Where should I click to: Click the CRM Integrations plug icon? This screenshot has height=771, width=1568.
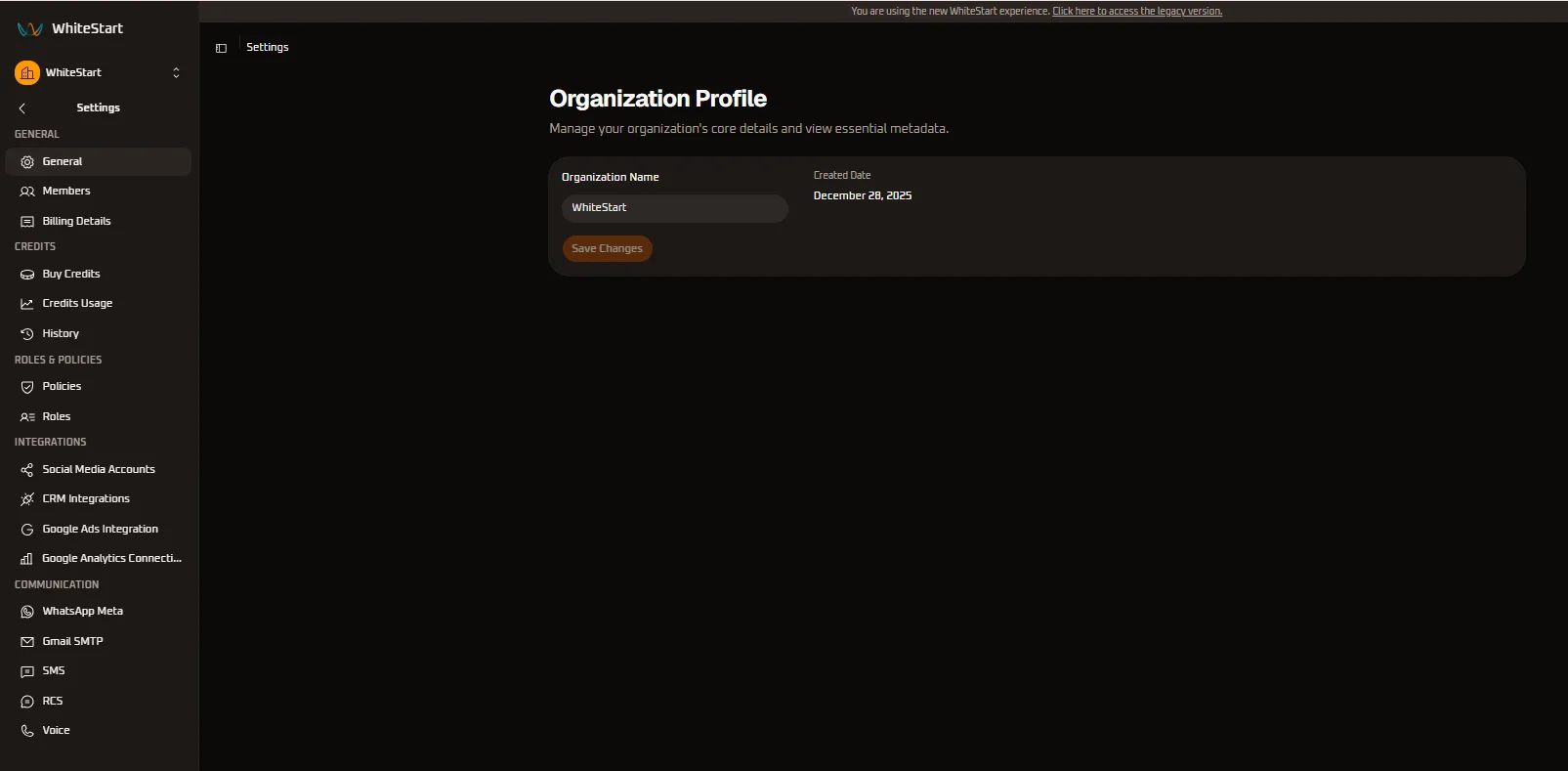tap(27, 499)
